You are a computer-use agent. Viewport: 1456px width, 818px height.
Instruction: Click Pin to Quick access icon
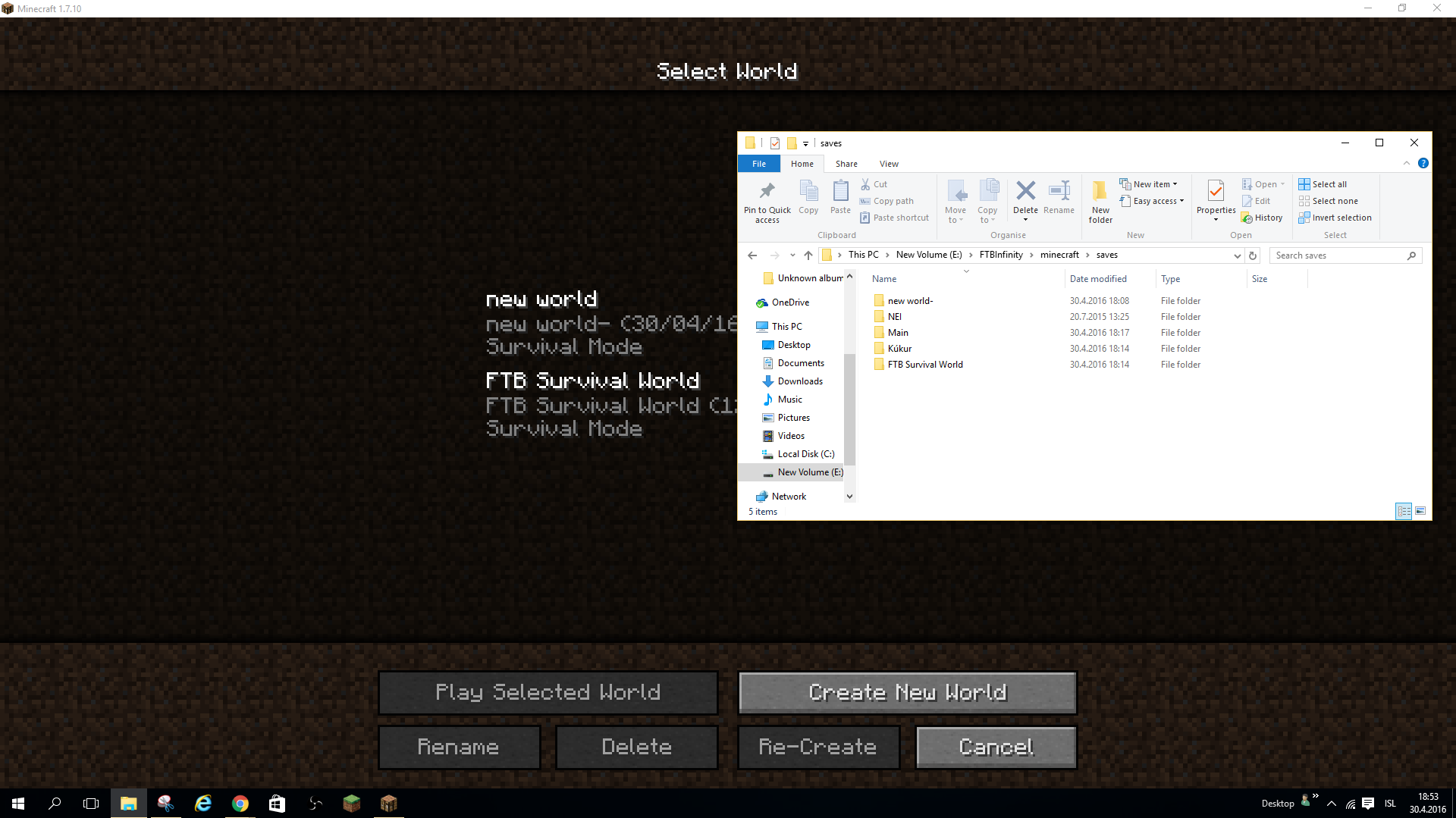click(x=767, y=191)
